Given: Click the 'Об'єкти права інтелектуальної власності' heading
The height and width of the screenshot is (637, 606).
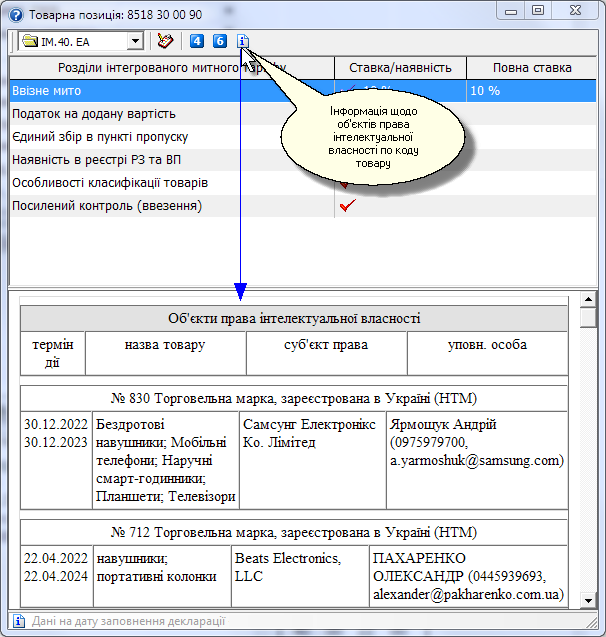Looking at the screenshot, I should [294, 318].
